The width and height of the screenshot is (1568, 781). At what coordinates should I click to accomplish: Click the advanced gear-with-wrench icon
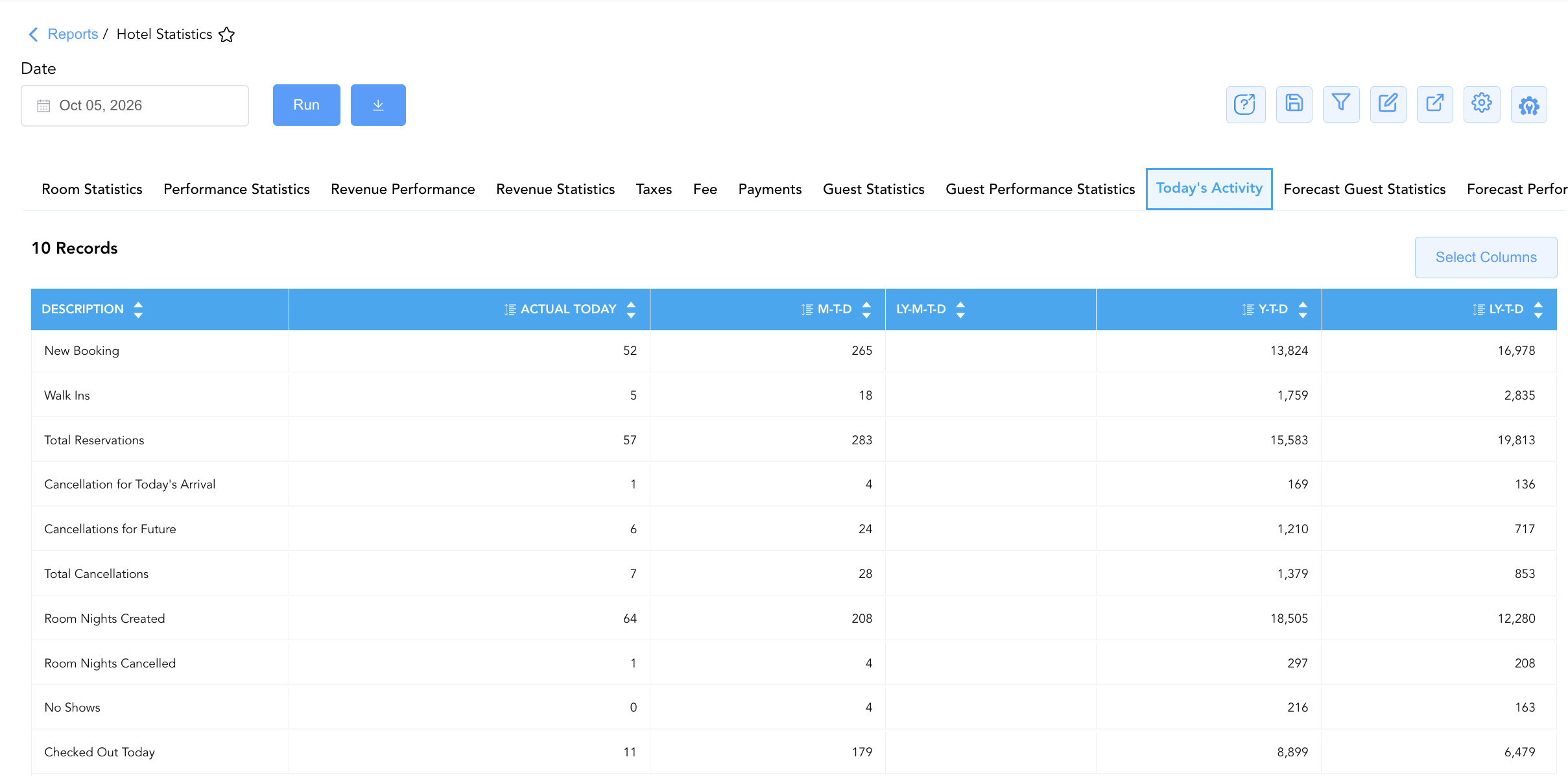(1528, 104)
